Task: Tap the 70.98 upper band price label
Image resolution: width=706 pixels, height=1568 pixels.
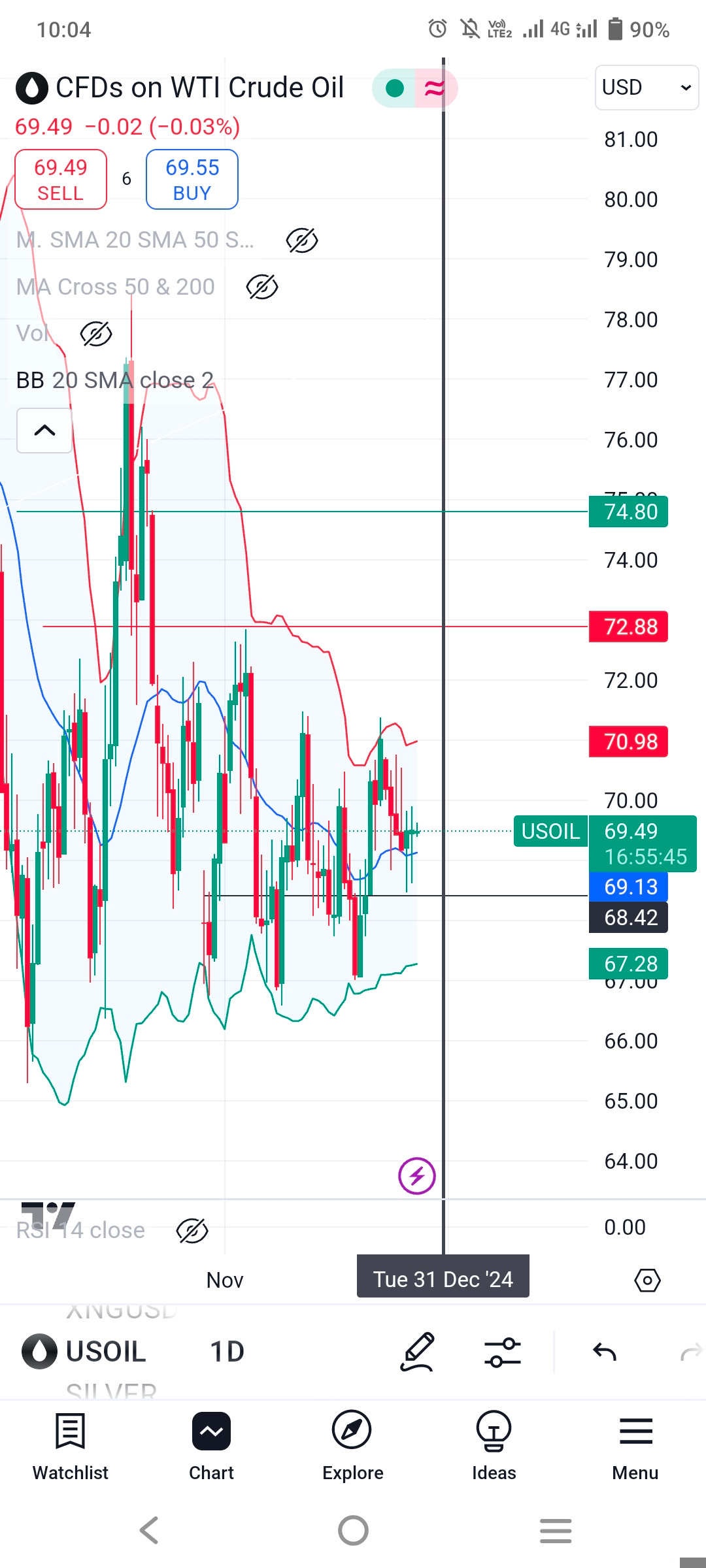Action: [629, 742]
